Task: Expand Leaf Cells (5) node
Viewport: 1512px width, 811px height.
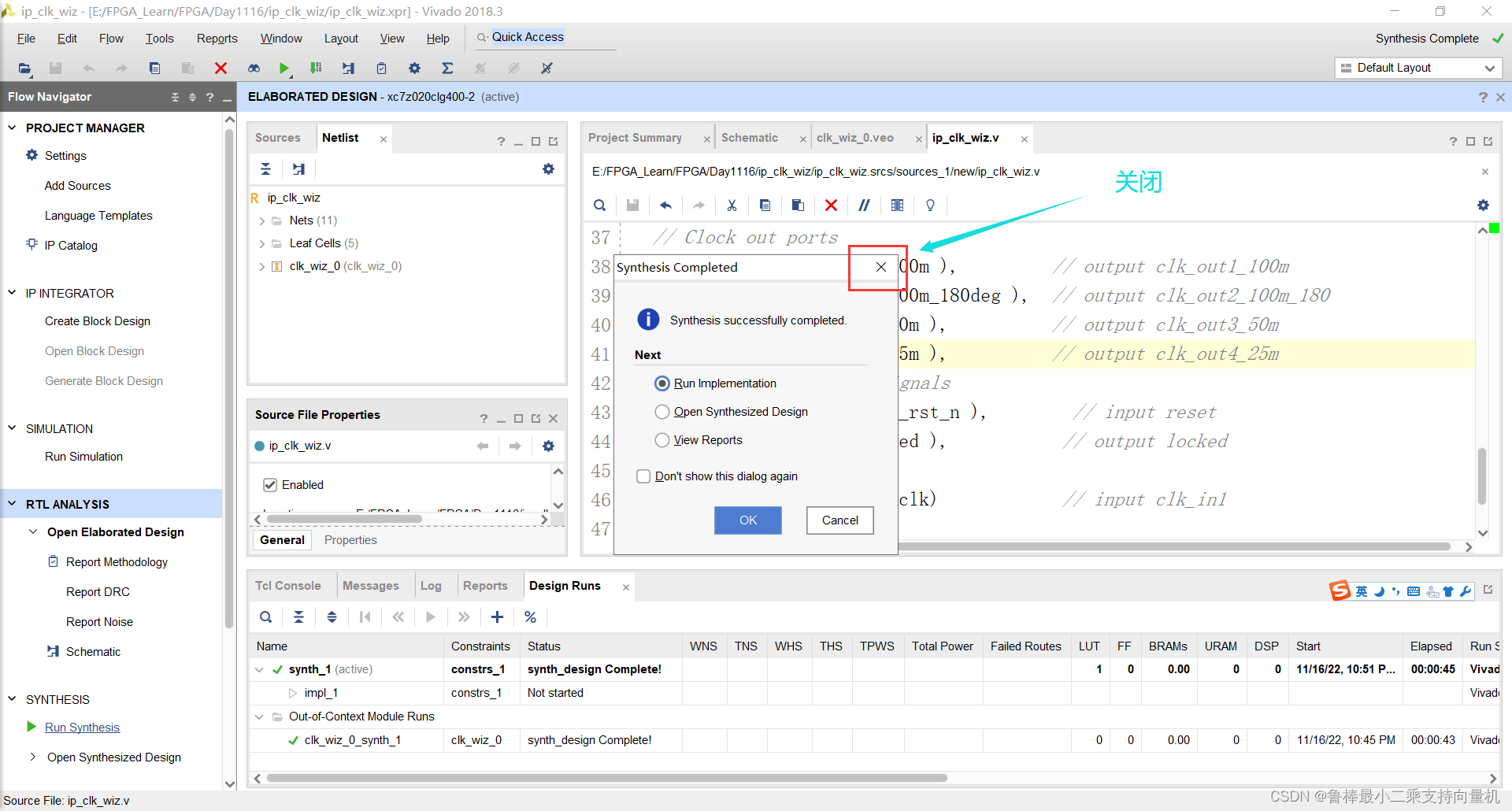Action: click(x=261, y=244)
